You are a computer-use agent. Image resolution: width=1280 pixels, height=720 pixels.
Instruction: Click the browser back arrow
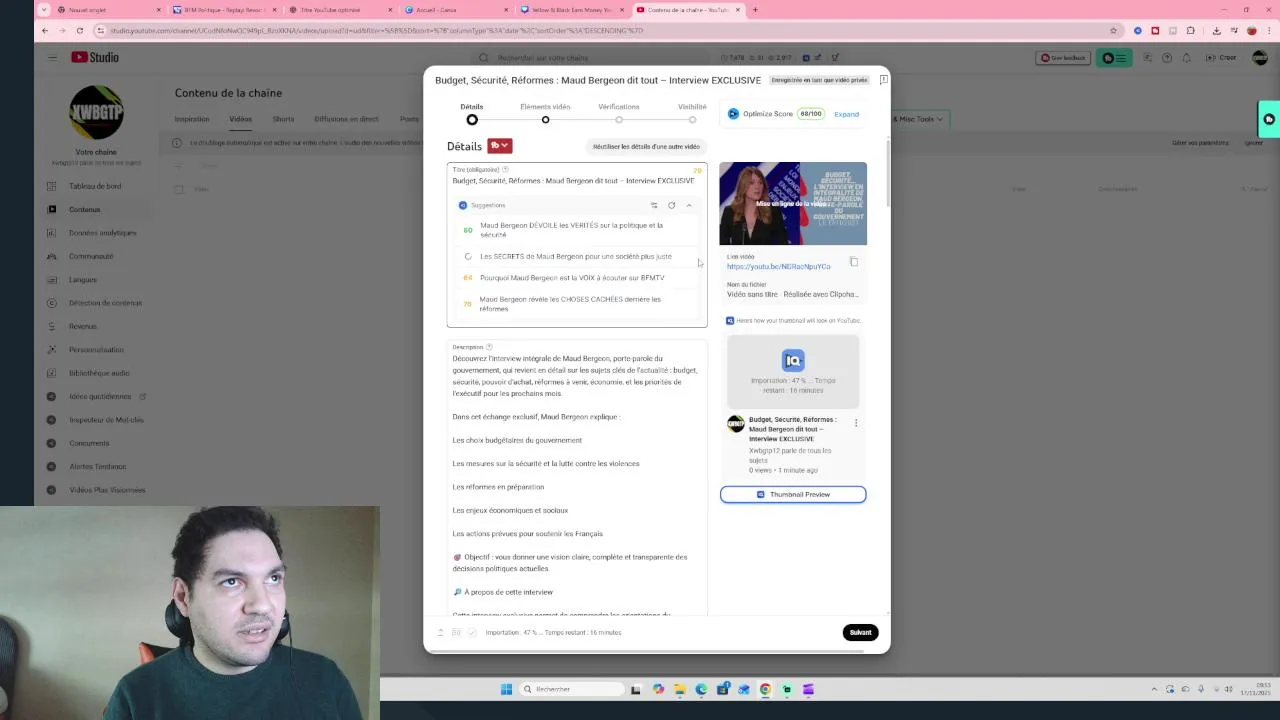click(45, 30)
